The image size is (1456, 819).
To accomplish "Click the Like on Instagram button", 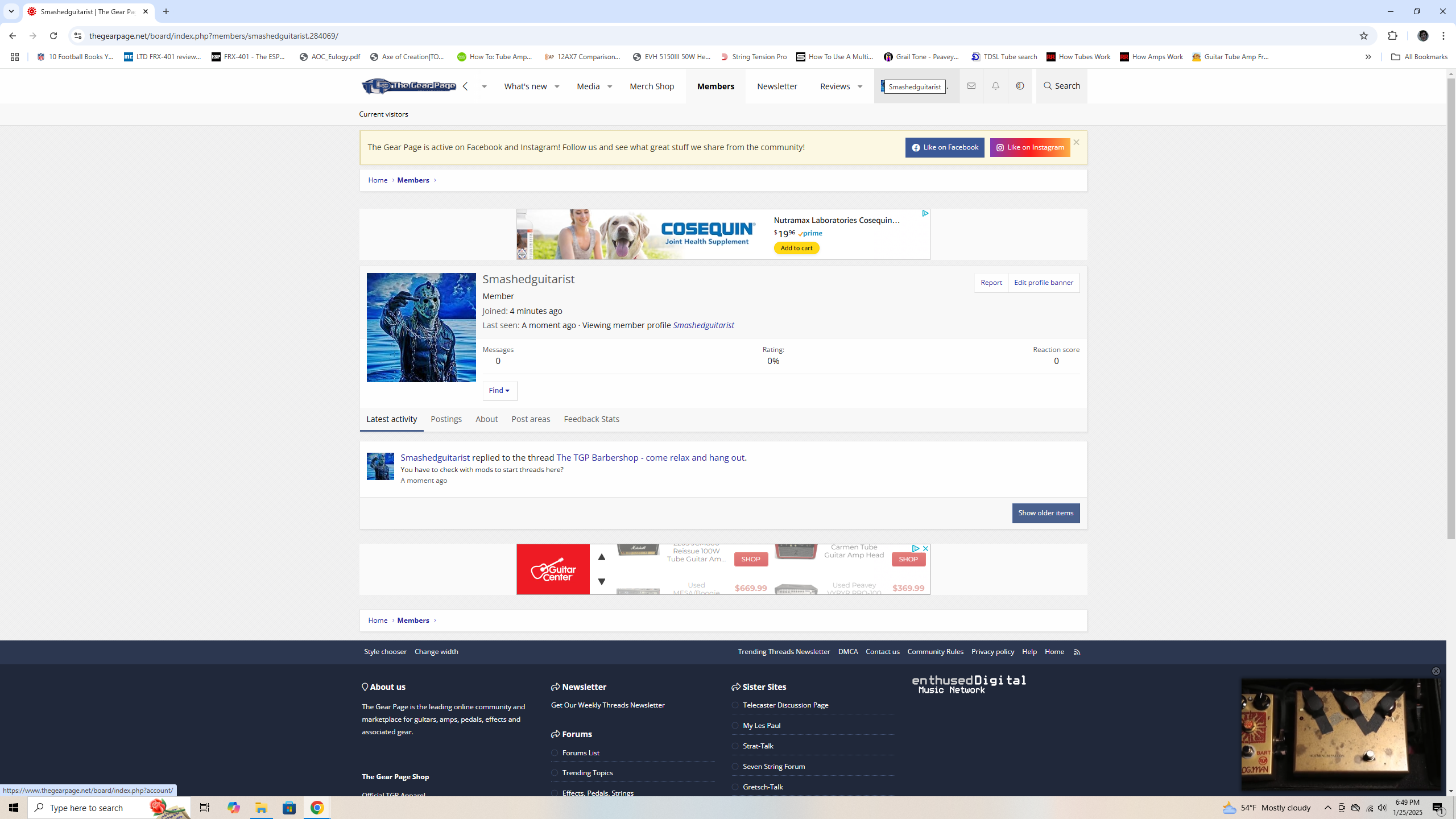I will (x=1029, y=147).
